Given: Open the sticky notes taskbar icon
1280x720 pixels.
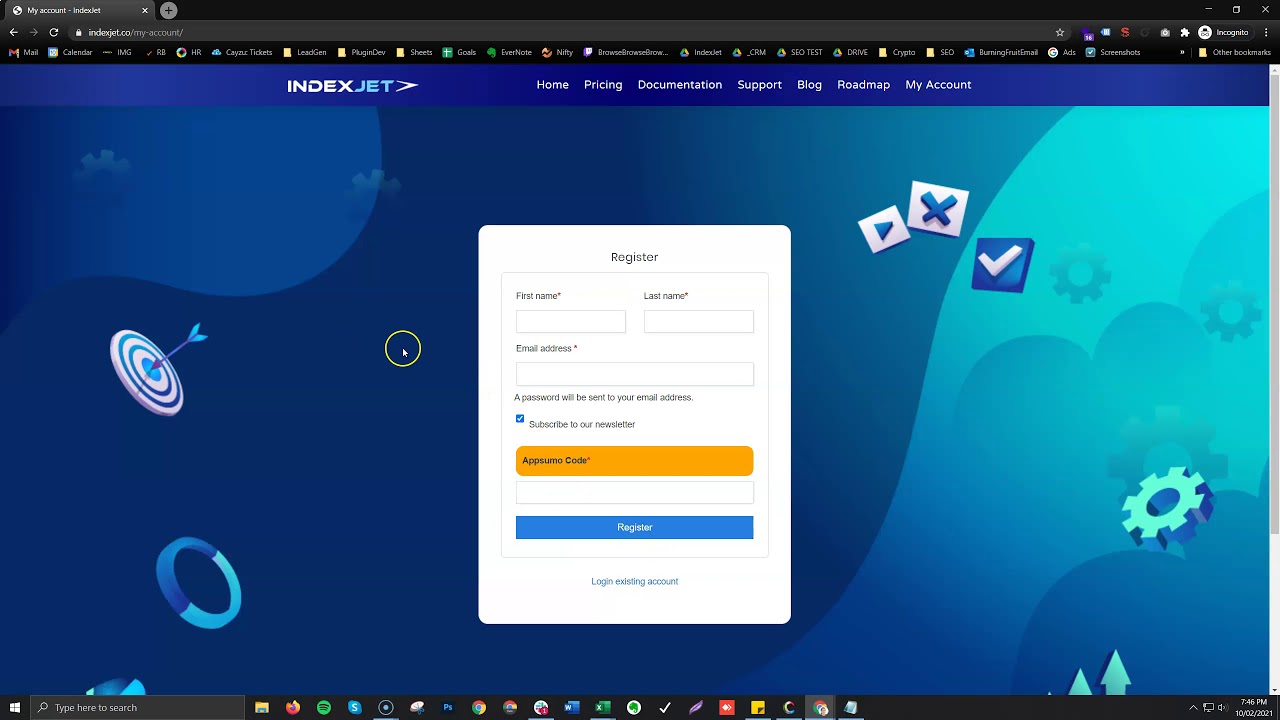Looking at the screenshot, I should pyautogui.click(x=758, y=708).
